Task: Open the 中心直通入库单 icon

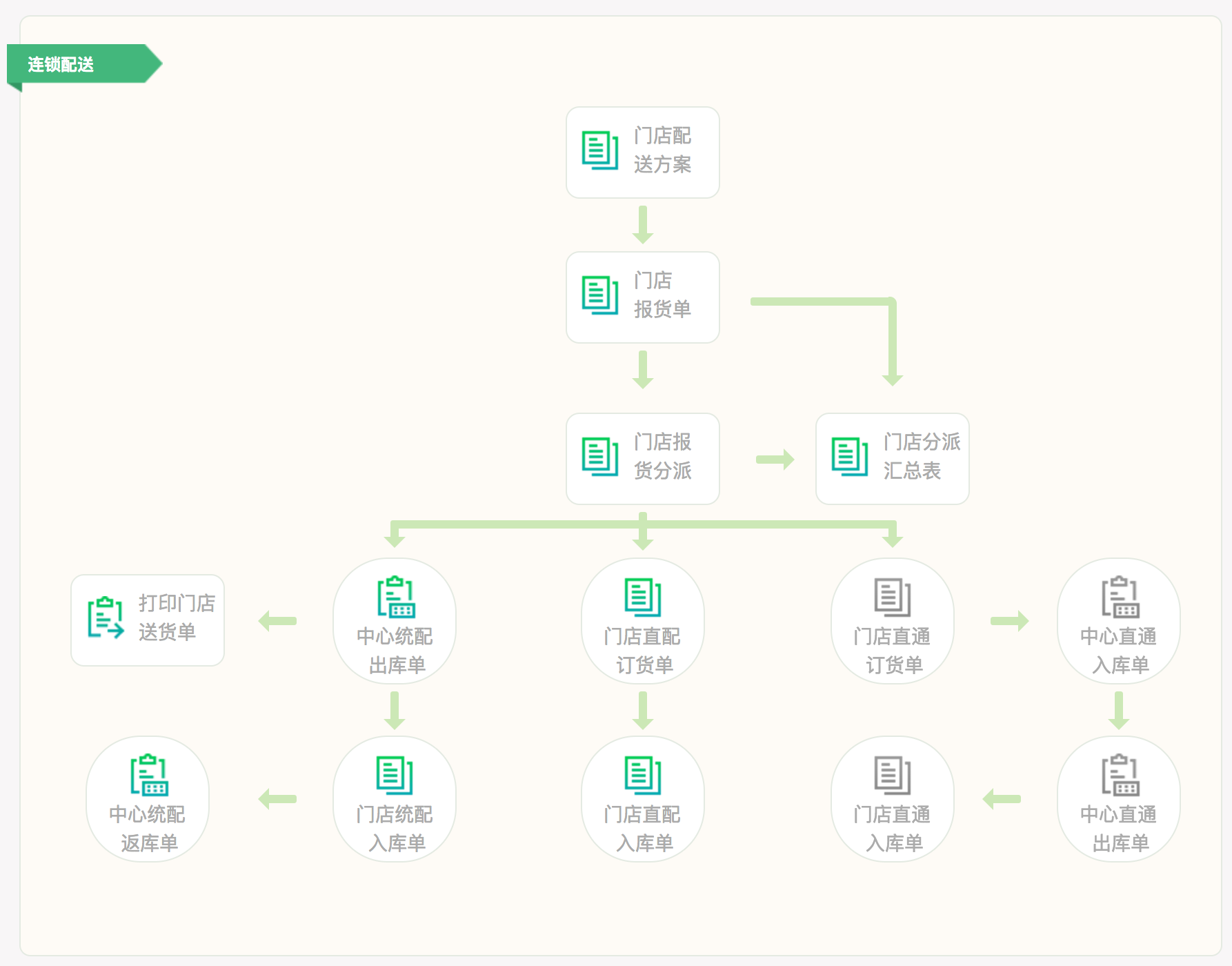Action: coord(1119,597)
